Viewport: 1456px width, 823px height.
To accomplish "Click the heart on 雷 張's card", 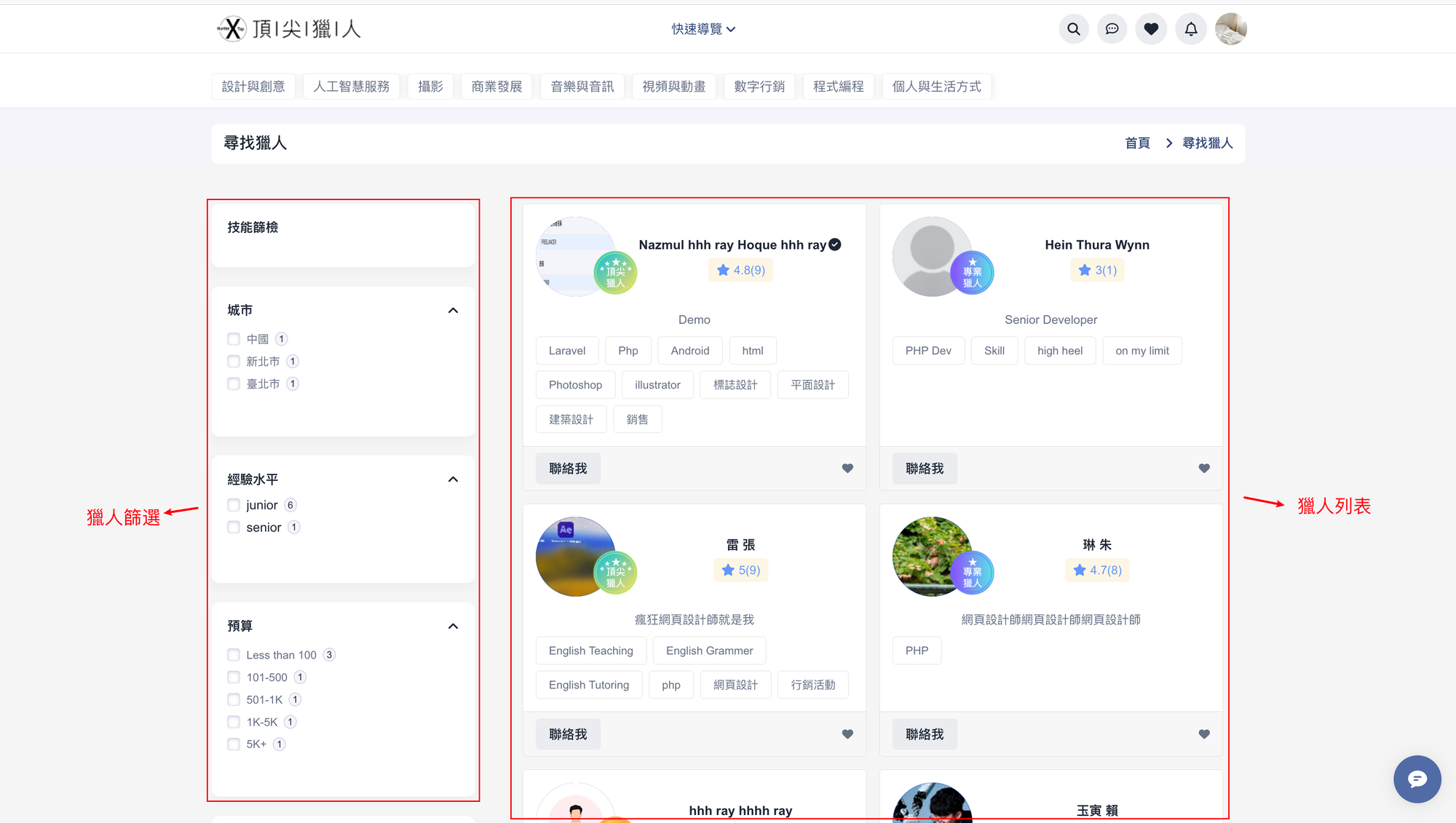I will [847, 734].
